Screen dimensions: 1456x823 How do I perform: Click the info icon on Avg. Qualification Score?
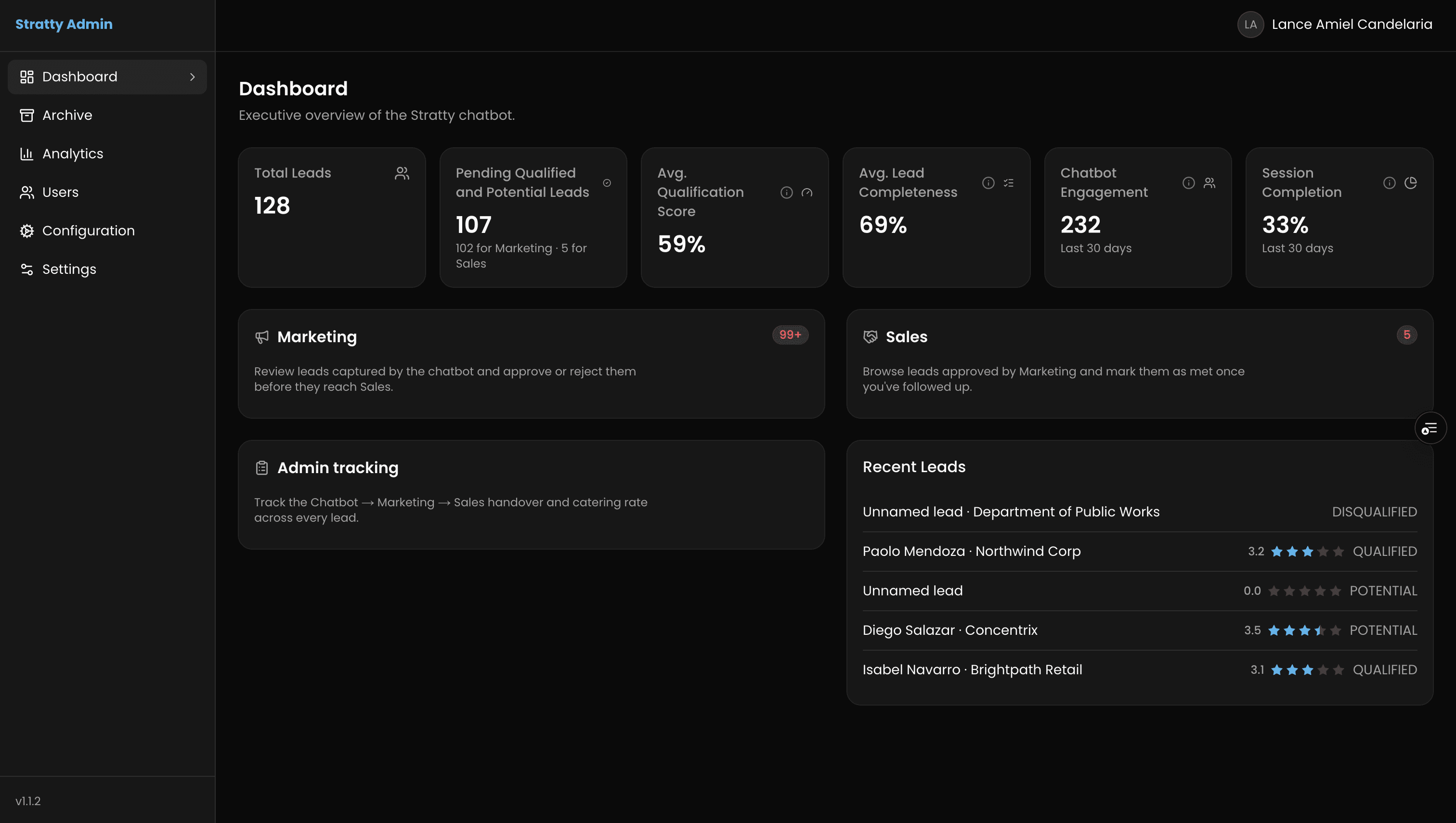[x=787, y=192]
